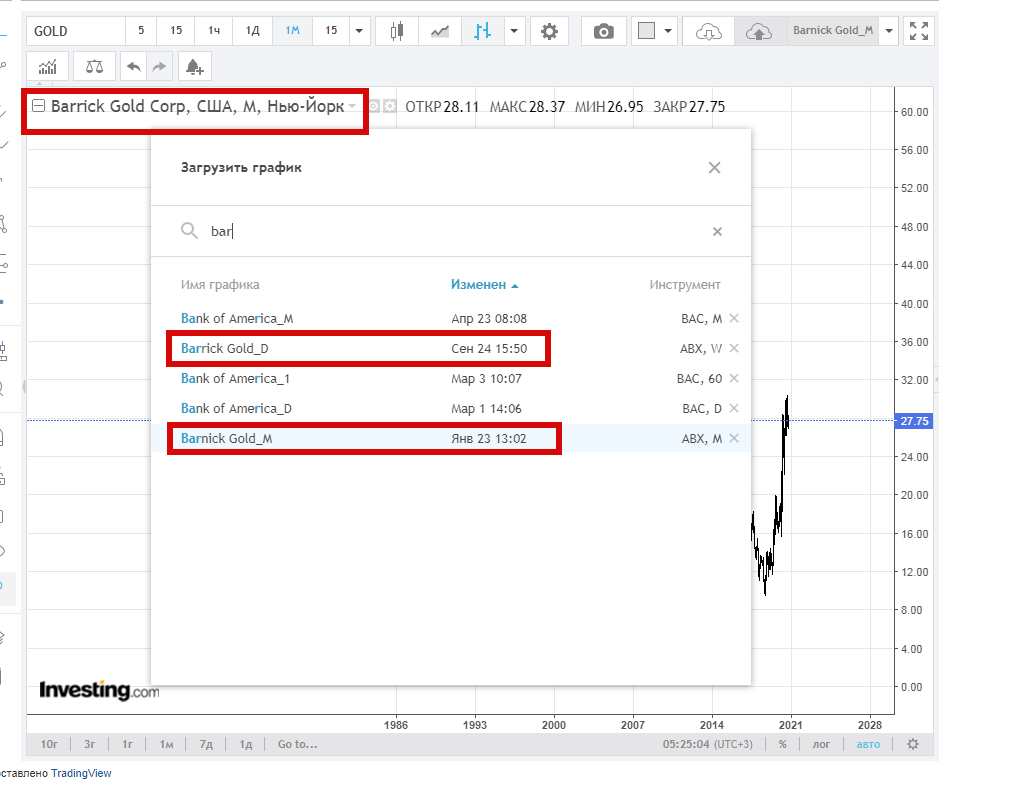Click the search magnifier in dialog
Screen dimensions: 1020x786
point(189,230)
